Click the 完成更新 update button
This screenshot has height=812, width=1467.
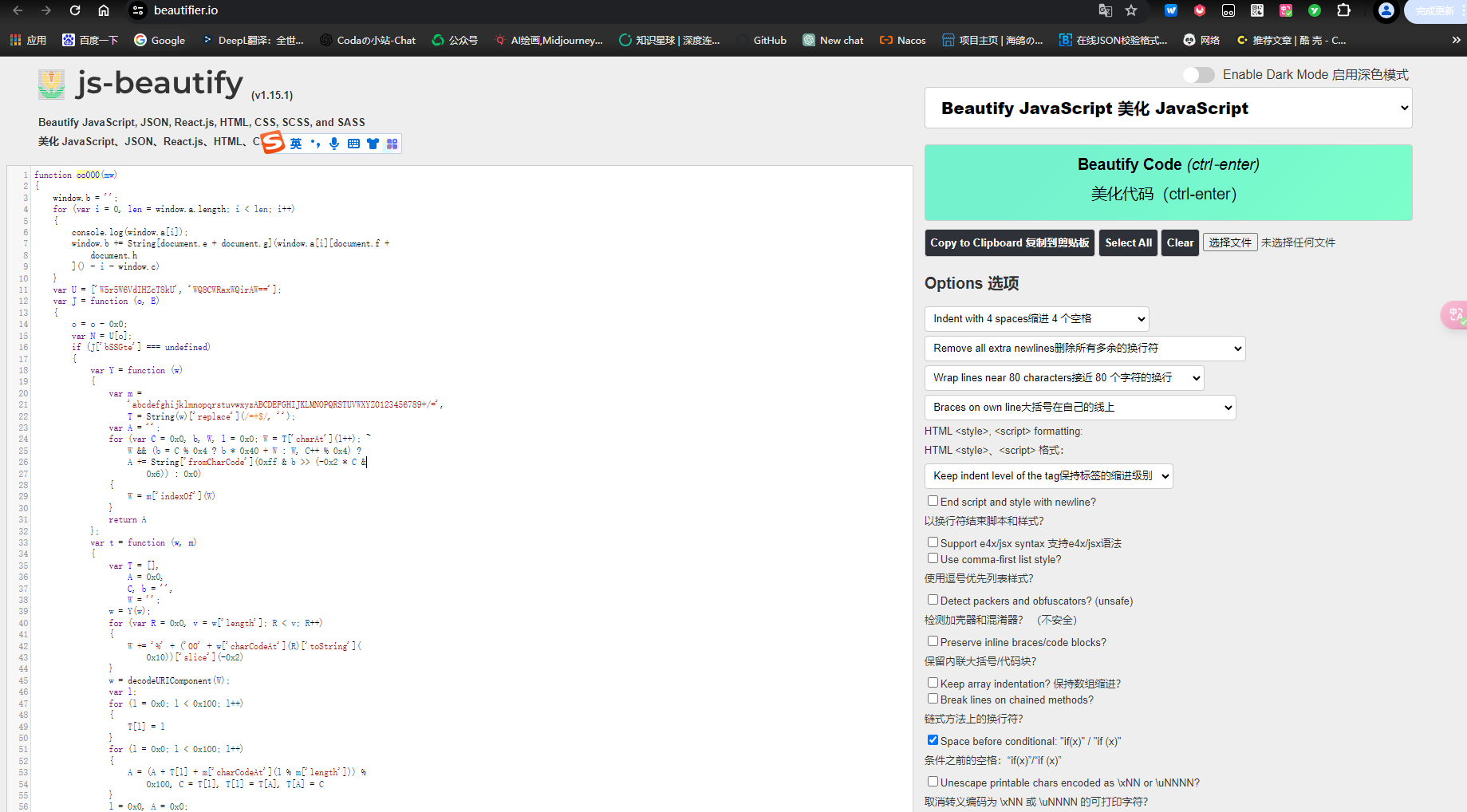click(1436, 10)
